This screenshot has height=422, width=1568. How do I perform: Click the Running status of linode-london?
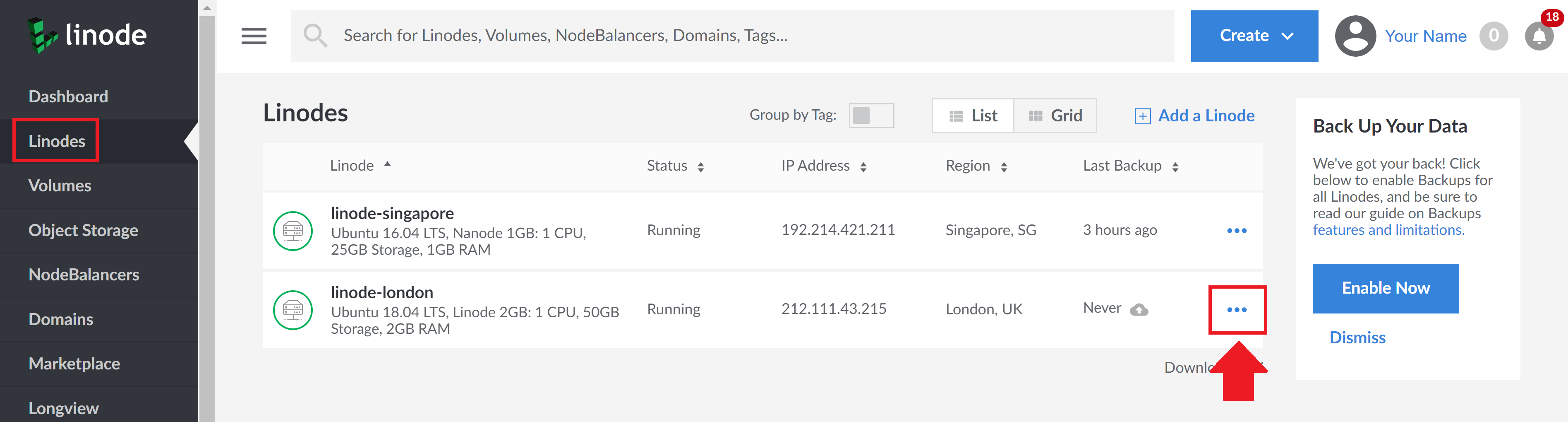click(673, 309)
